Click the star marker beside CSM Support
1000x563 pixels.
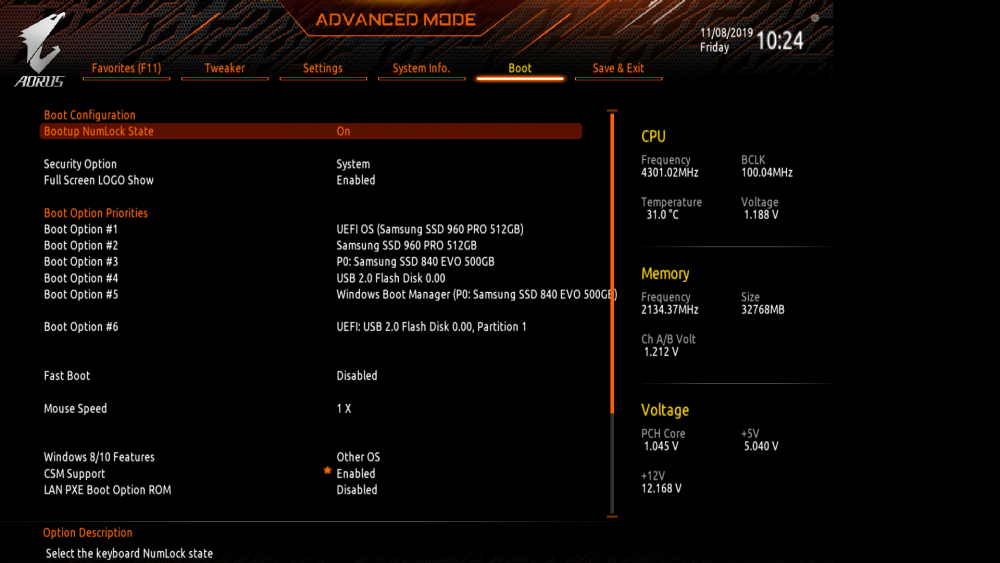[x=327, y=471]
